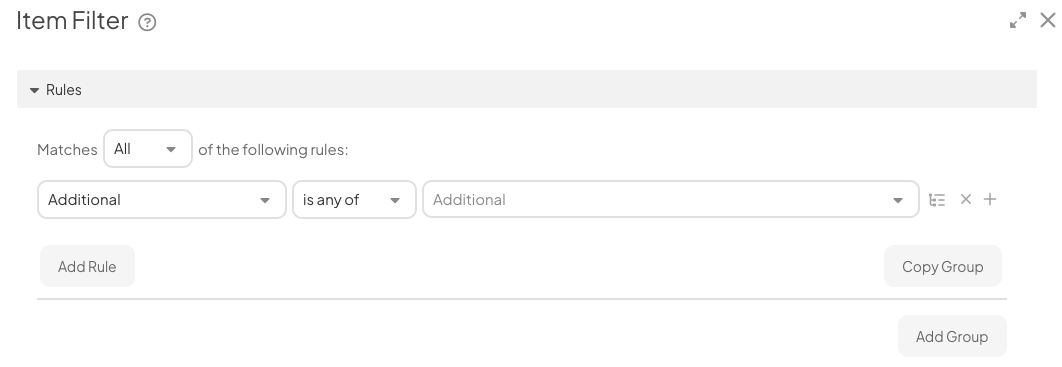Image resolution: width=1062 pixels, height=367 pixels.
Task: Open the 'is any of' operator dropdown
Action: click(x=354, y=200)
